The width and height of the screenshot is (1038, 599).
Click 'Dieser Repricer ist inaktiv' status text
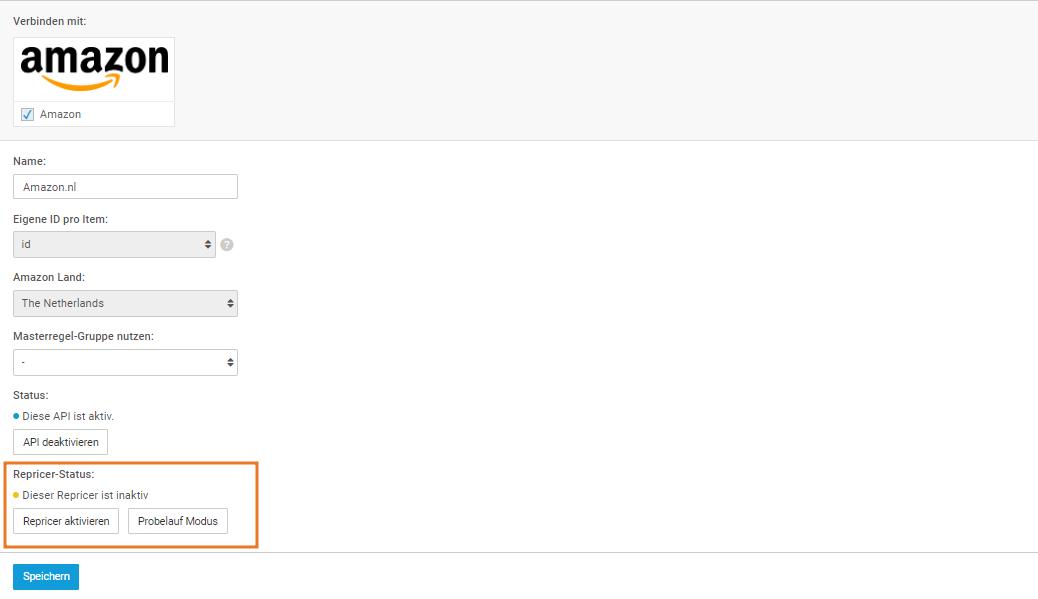85,495
